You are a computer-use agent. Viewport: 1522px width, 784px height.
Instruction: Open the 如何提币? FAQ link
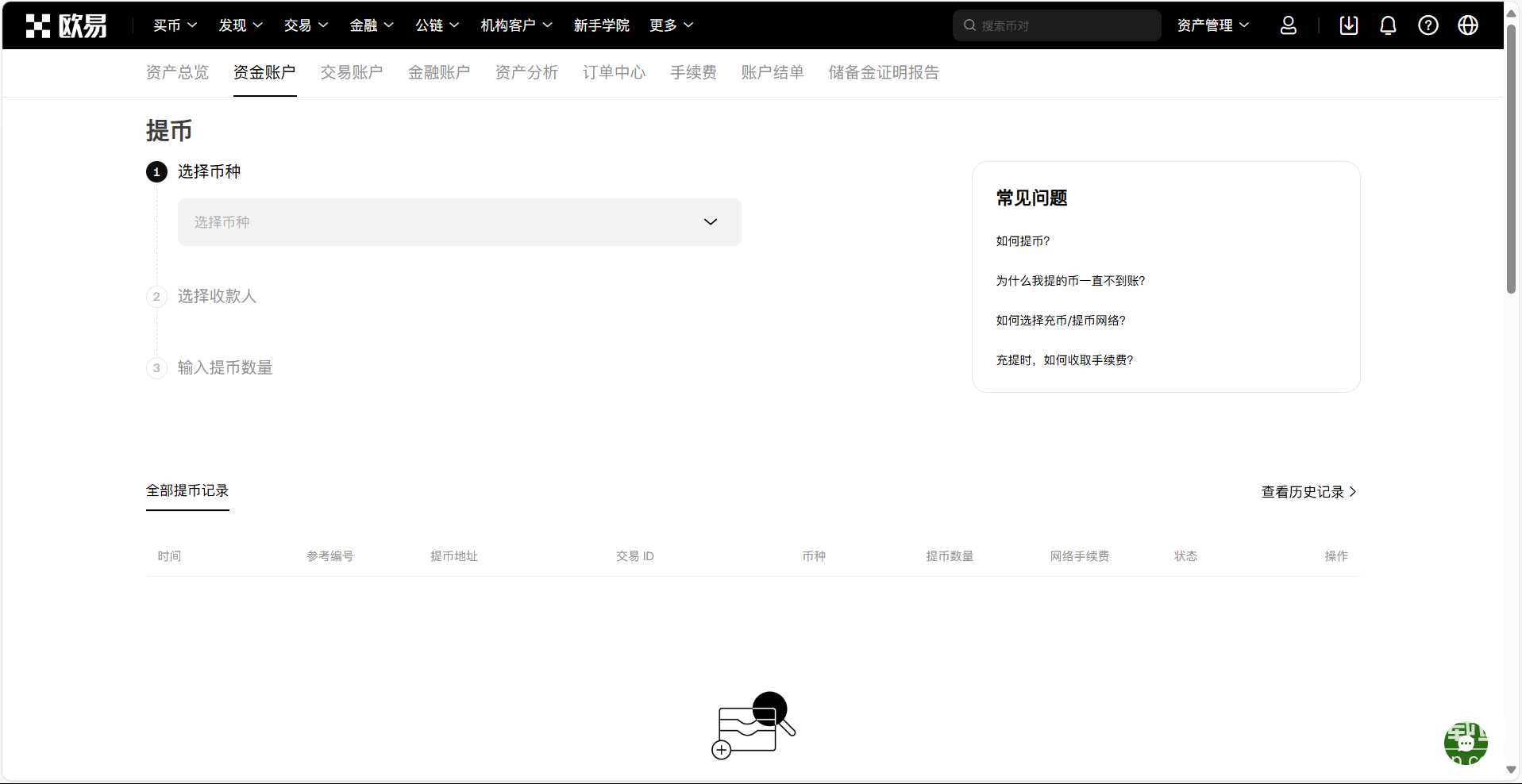tap(1023, 241)
